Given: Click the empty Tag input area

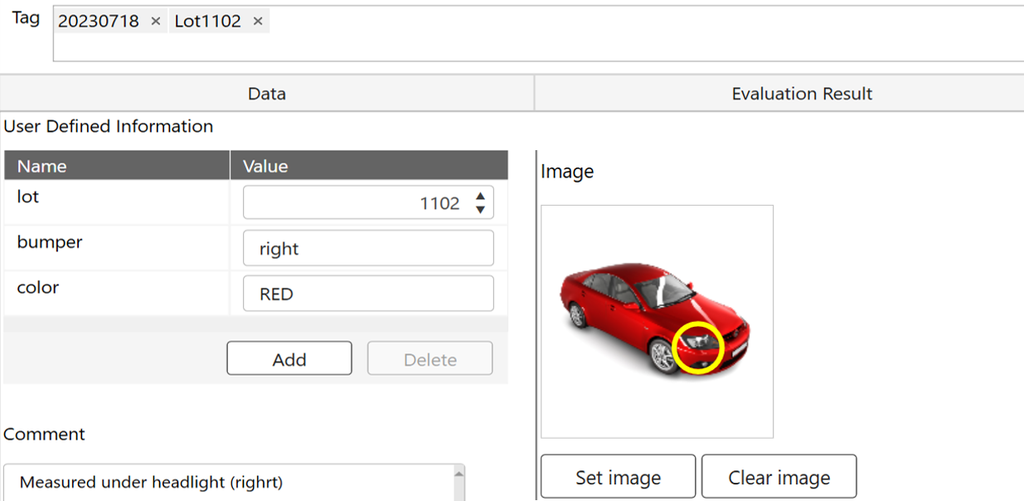Looking at the screenshot, I should [x=600, y=40].
